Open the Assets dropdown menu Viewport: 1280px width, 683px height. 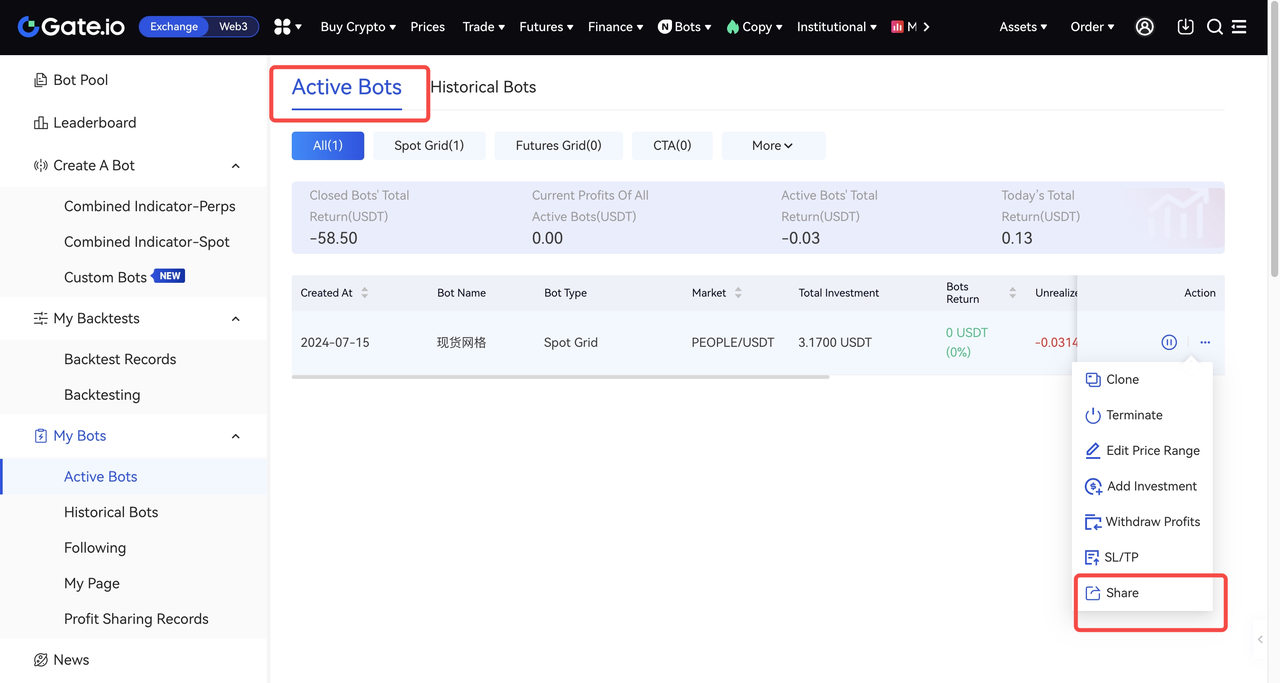tap(1023, 27)
